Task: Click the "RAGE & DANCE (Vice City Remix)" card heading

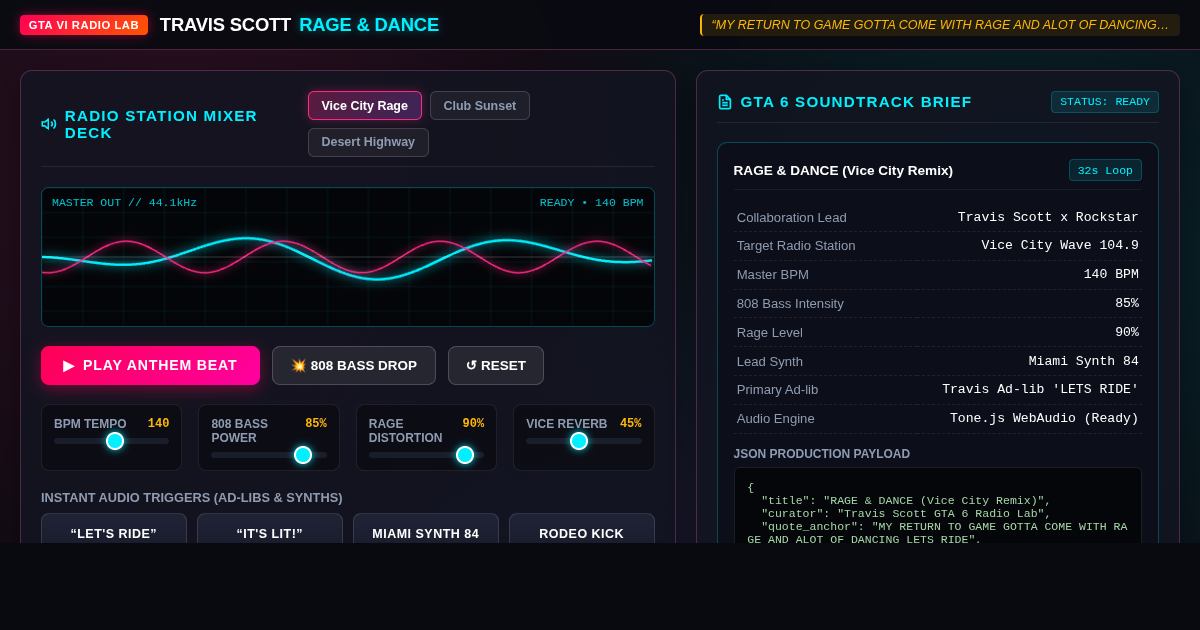Action: click(x=843, y=171)
